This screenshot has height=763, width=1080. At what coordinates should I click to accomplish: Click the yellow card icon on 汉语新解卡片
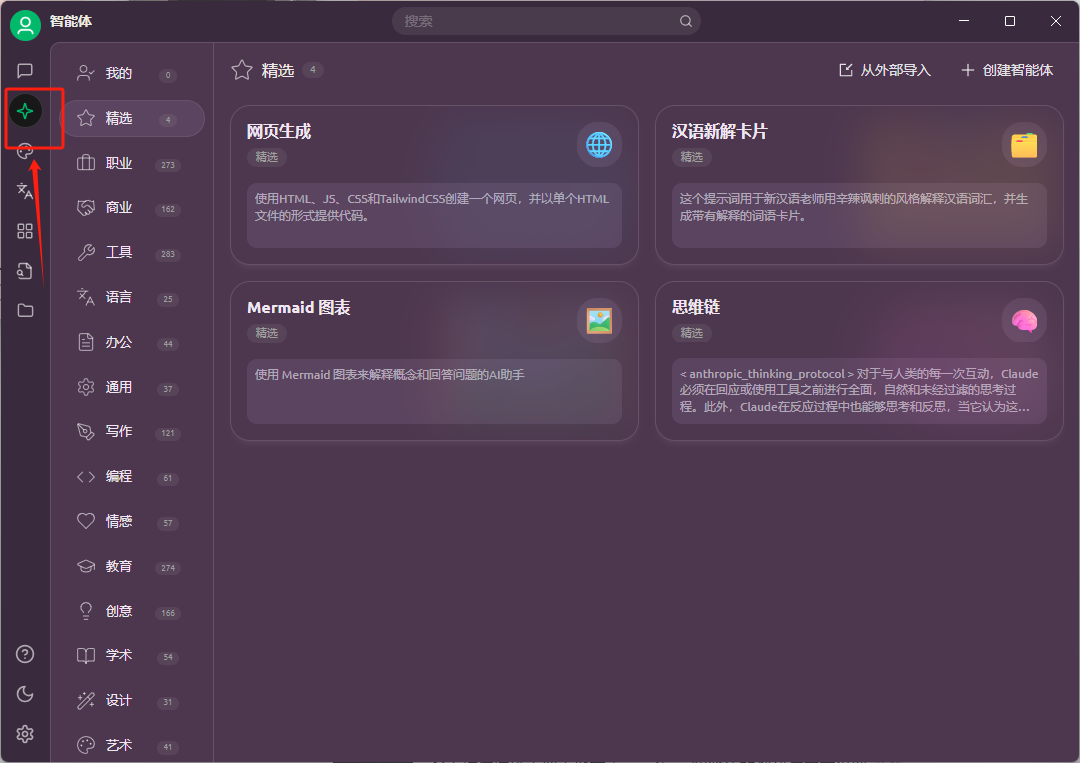tap(1024, 145)
